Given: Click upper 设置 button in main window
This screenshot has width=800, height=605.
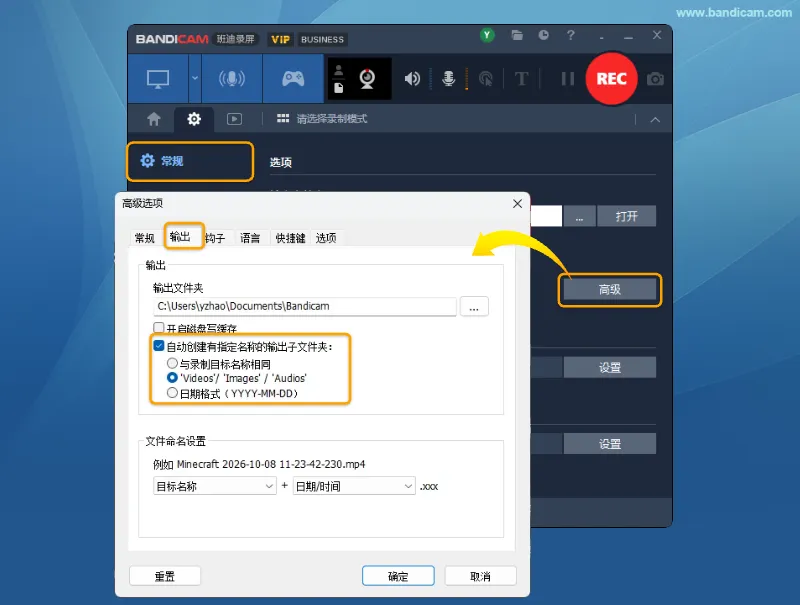Looking at the screenshot, I should [x=610, y=367].
